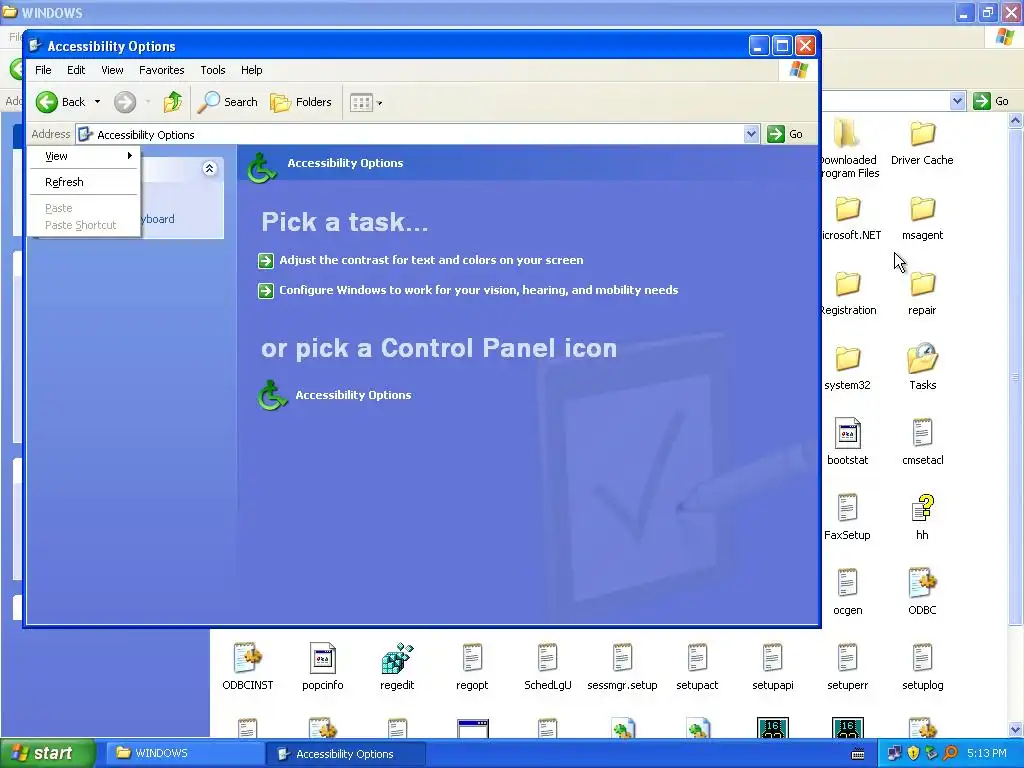1024x768 pixels.
Task: Select the Tasks folder icon
Action: click(922, 358)
